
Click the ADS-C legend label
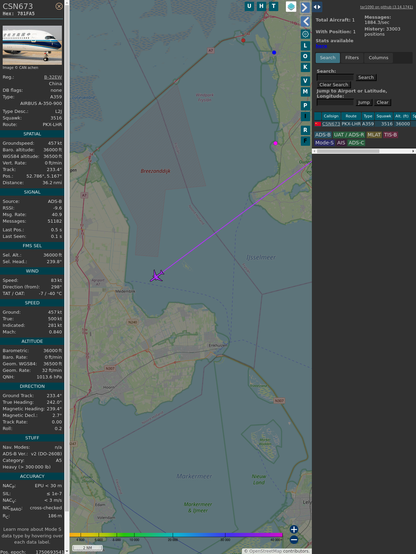tap(356, 143)
